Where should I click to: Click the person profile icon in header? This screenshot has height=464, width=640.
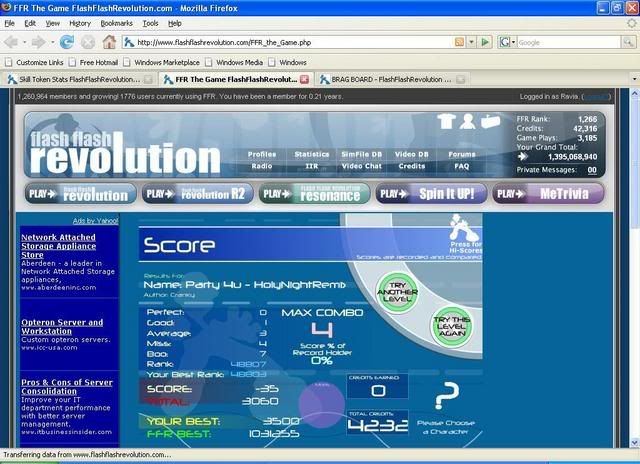466,122
